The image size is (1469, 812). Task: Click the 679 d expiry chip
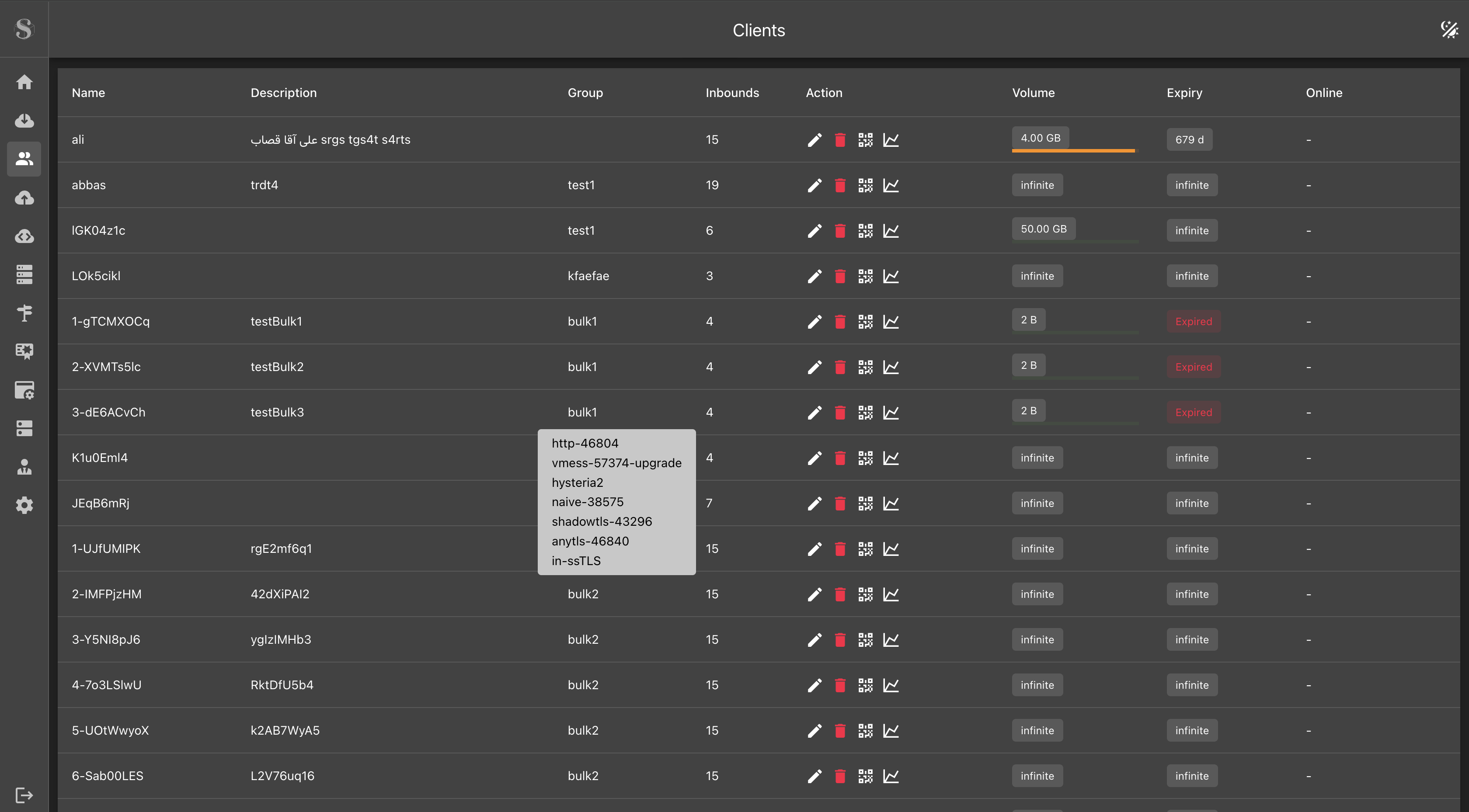click(x=1189, y=140)
